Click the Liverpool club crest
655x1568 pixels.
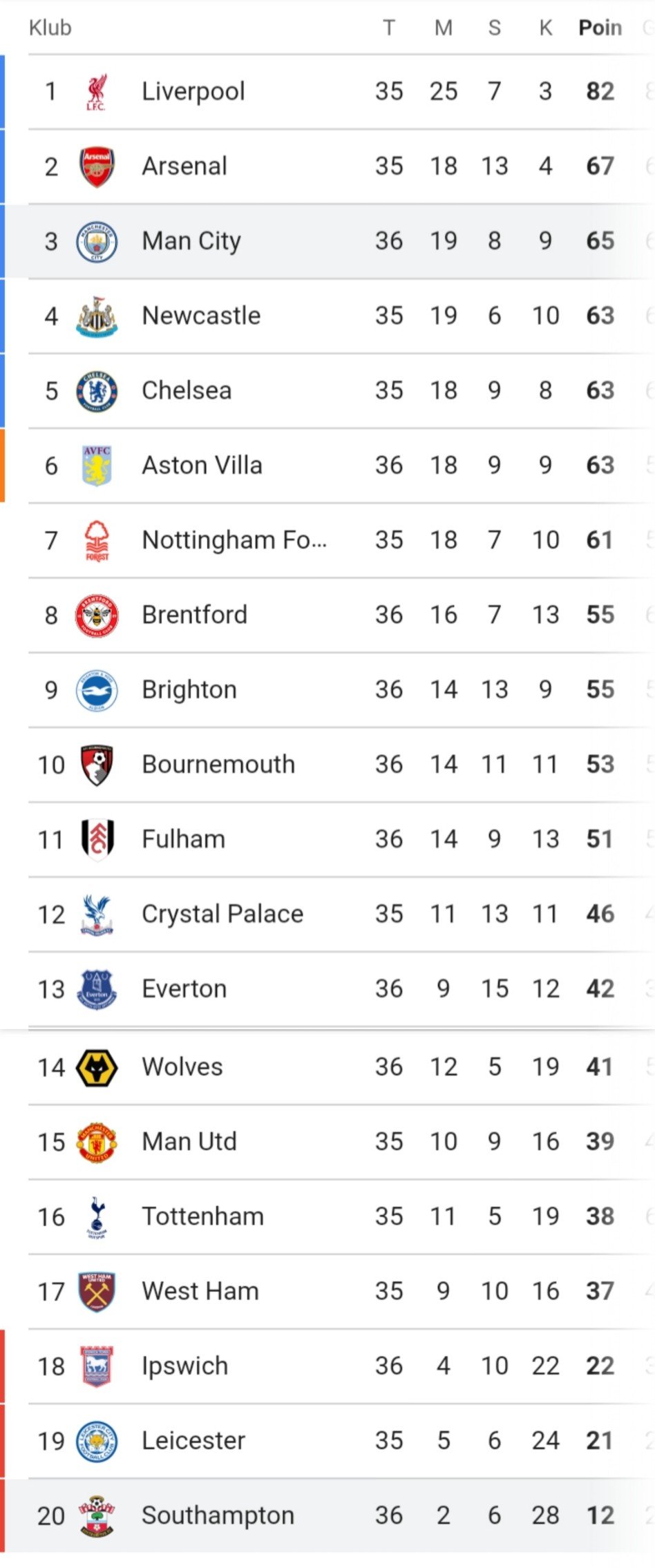96,92
